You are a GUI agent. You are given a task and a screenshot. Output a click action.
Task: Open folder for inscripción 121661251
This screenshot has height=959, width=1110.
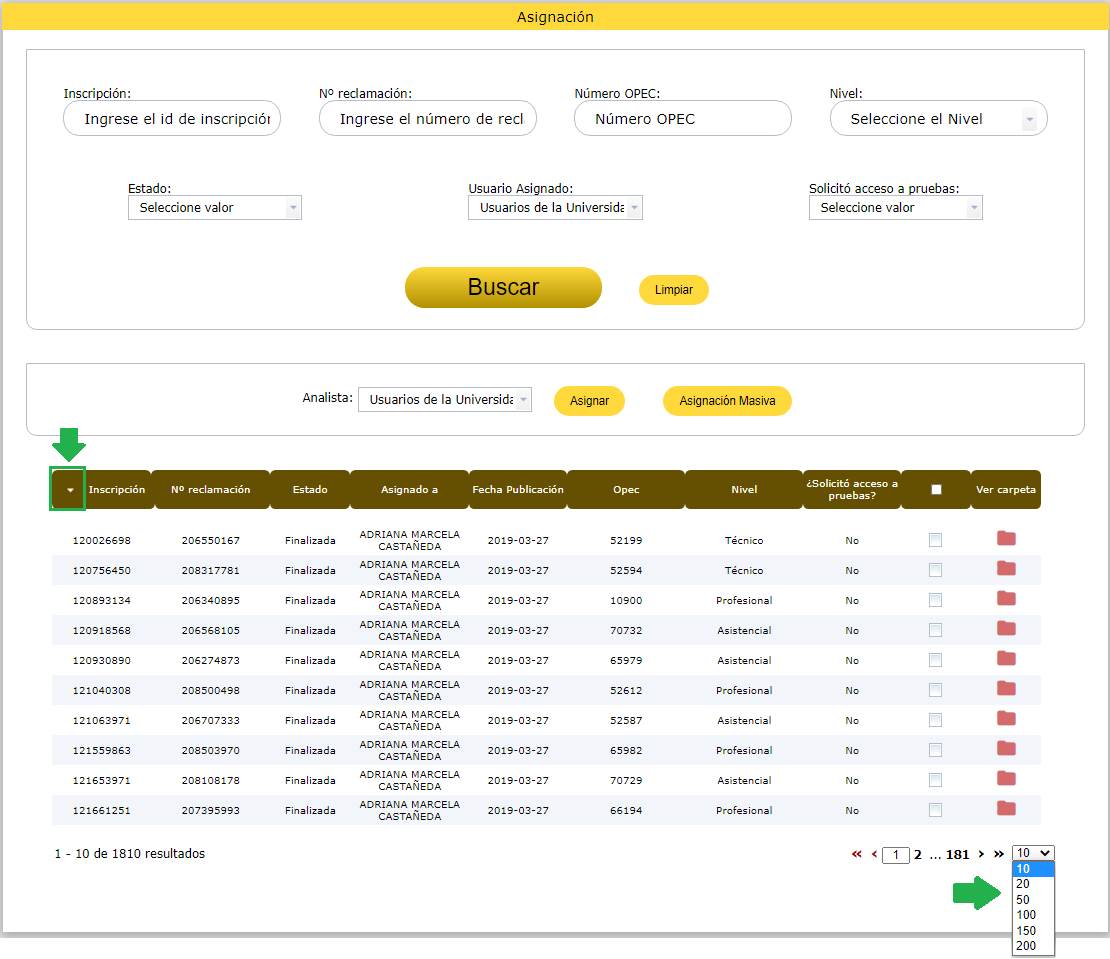click(1006, 809)
